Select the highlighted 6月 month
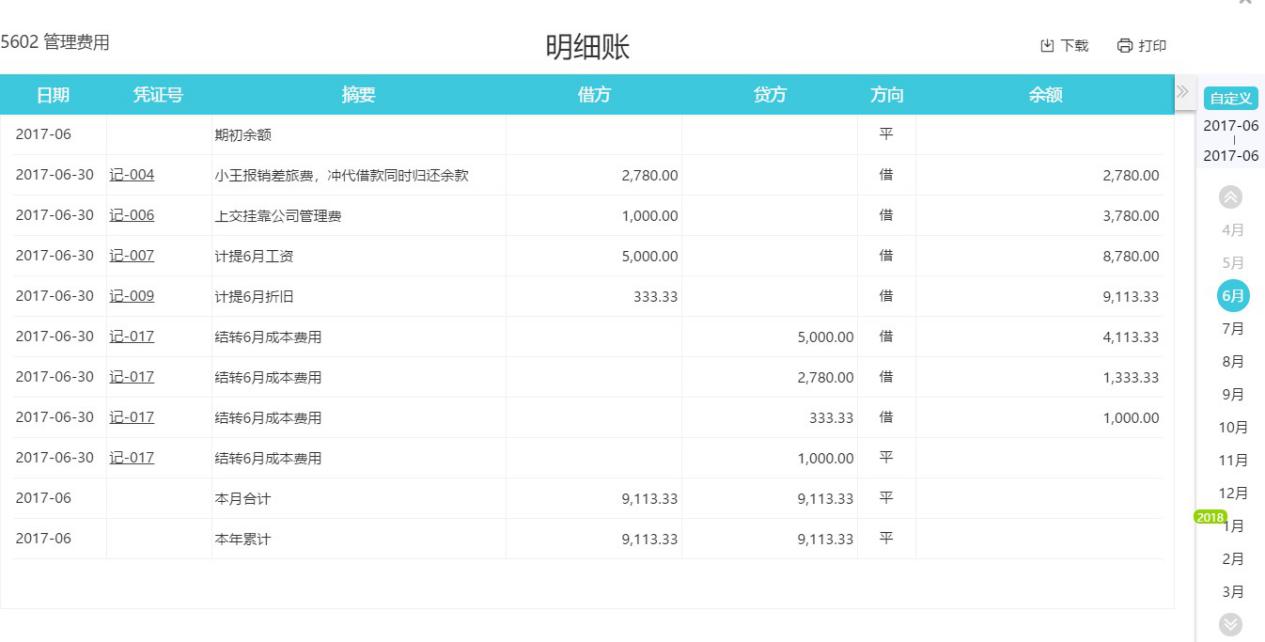This screenshot has height=642, width=1265. click(x=1233, y=297)
